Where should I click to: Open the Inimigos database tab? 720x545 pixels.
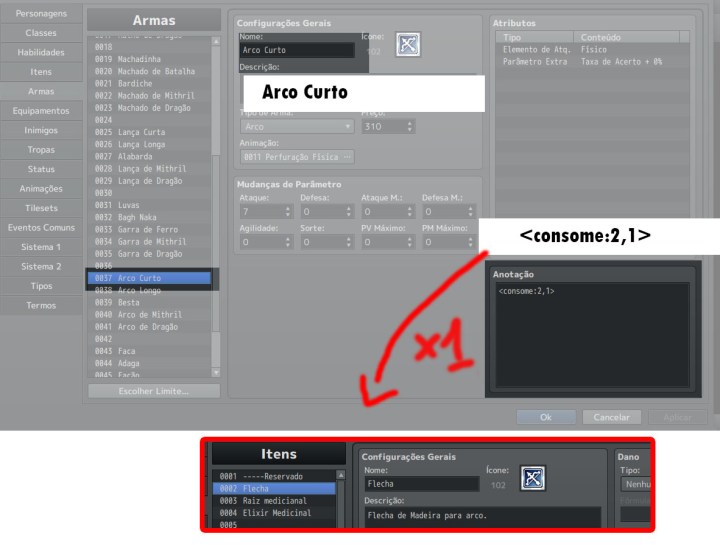pyautogui.click(x=41, y=130)
